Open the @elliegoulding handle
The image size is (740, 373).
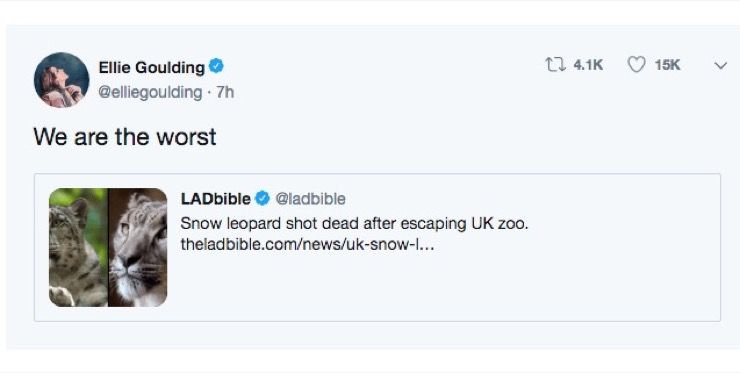tap(150, 92)
